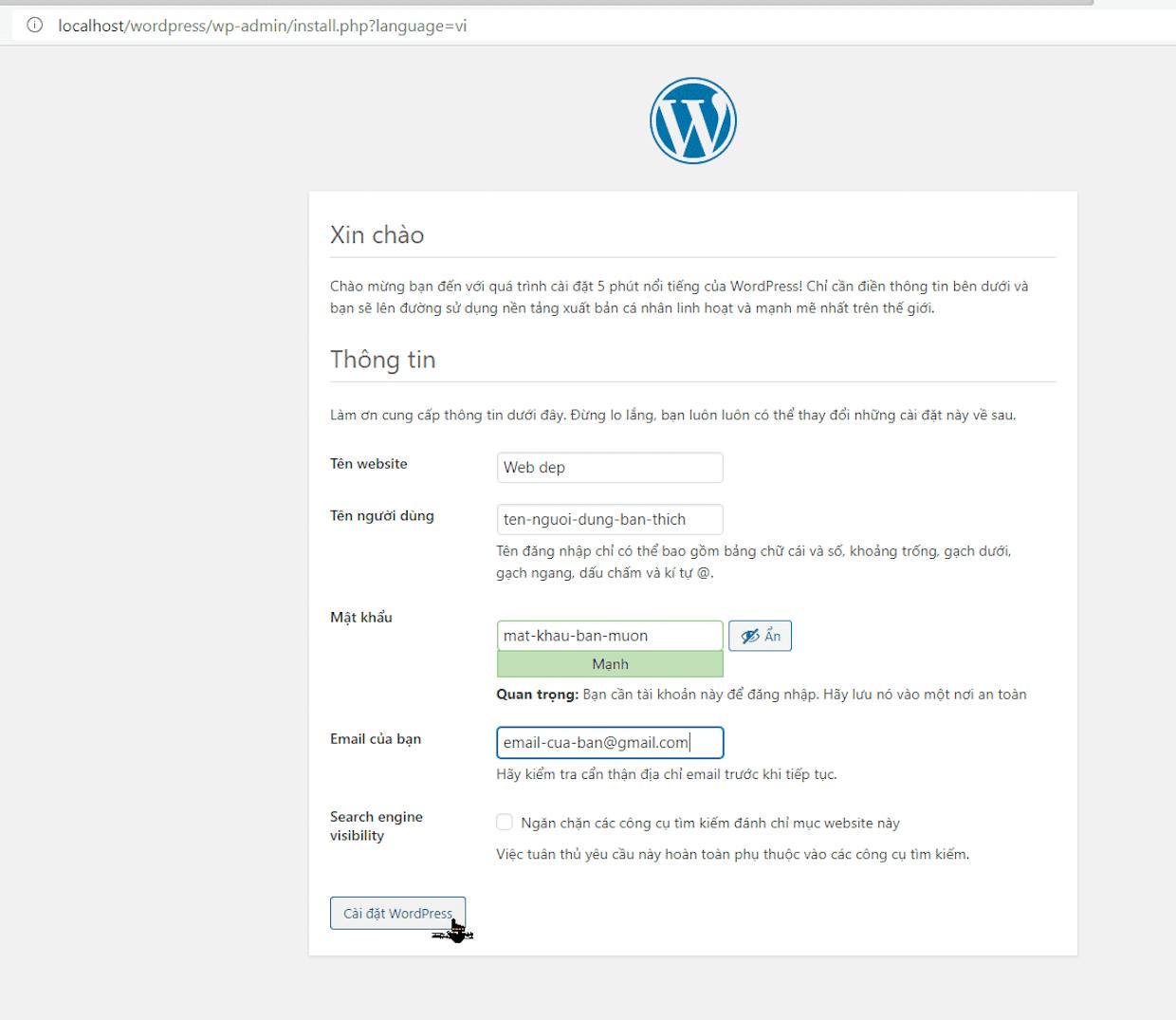The width and height of the screenshot is (1176, 1020).
Task: Click the Mật khẩu label
Action: coord(361,618)
